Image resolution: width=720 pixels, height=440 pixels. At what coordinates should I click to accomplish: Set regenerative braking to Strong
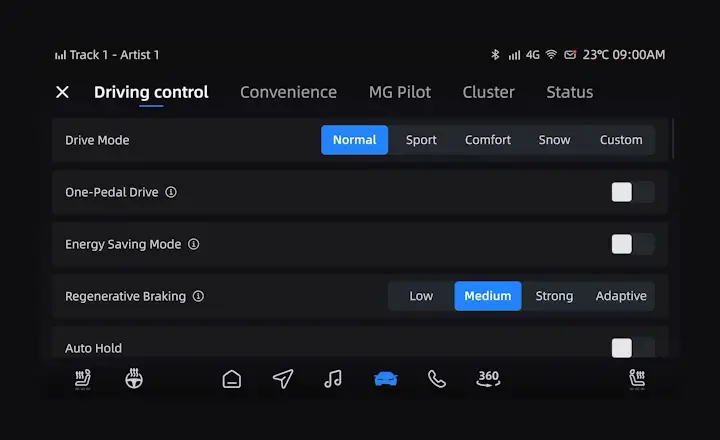tap(554, 296)
